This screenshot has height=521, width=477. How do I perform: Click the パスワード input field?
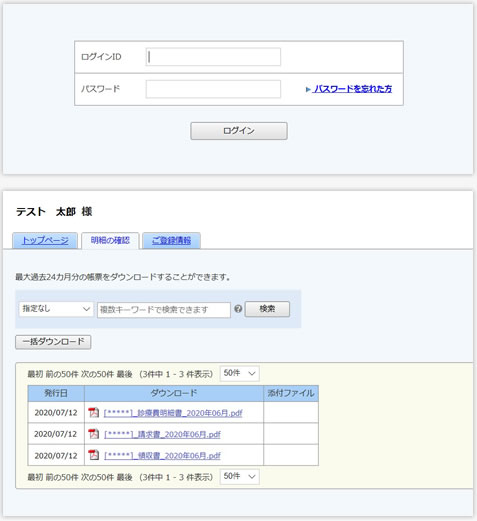[213, 89]
